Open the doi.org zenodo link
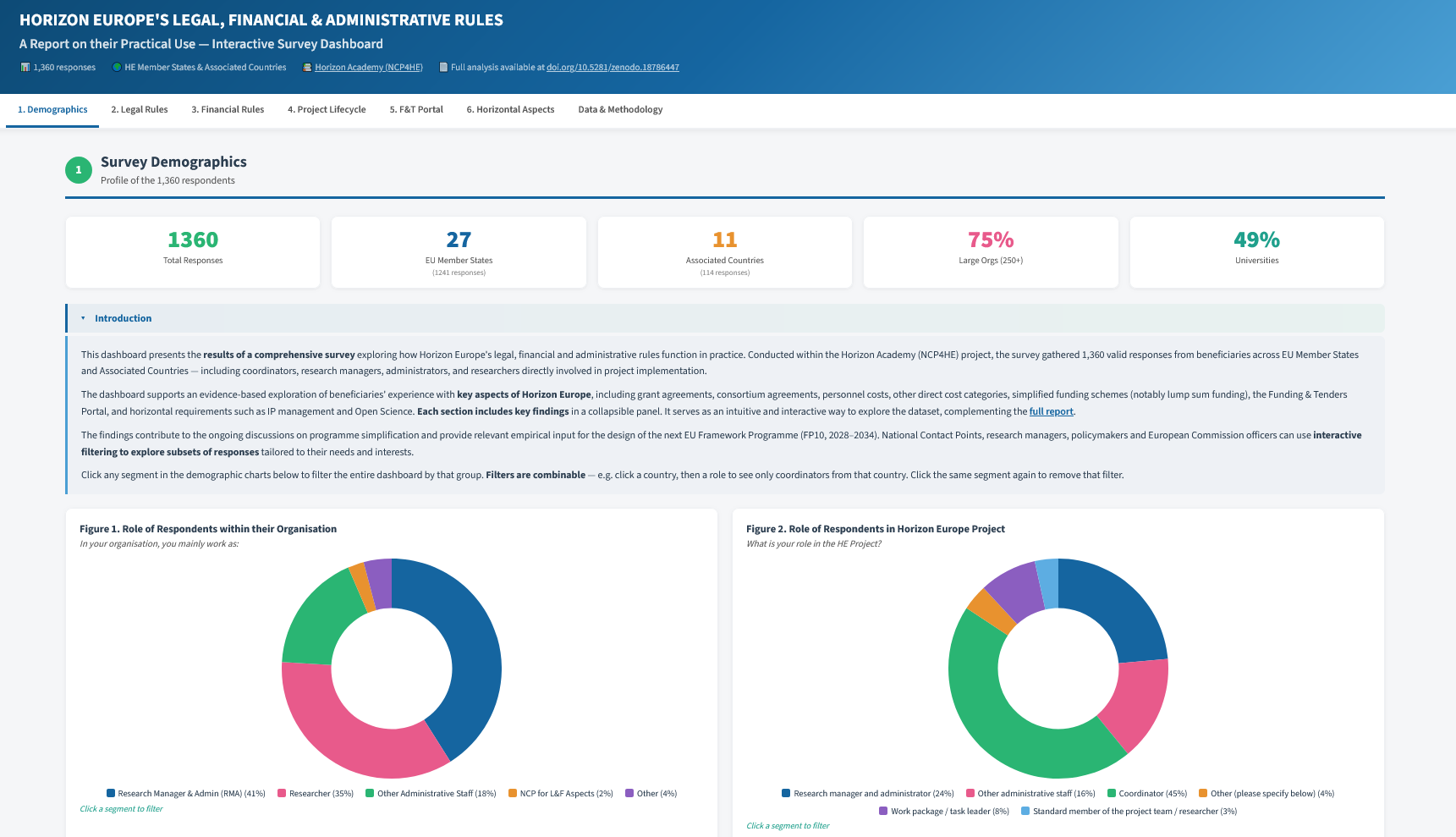Screen dimensions: 1456x837 coord(613,67)
